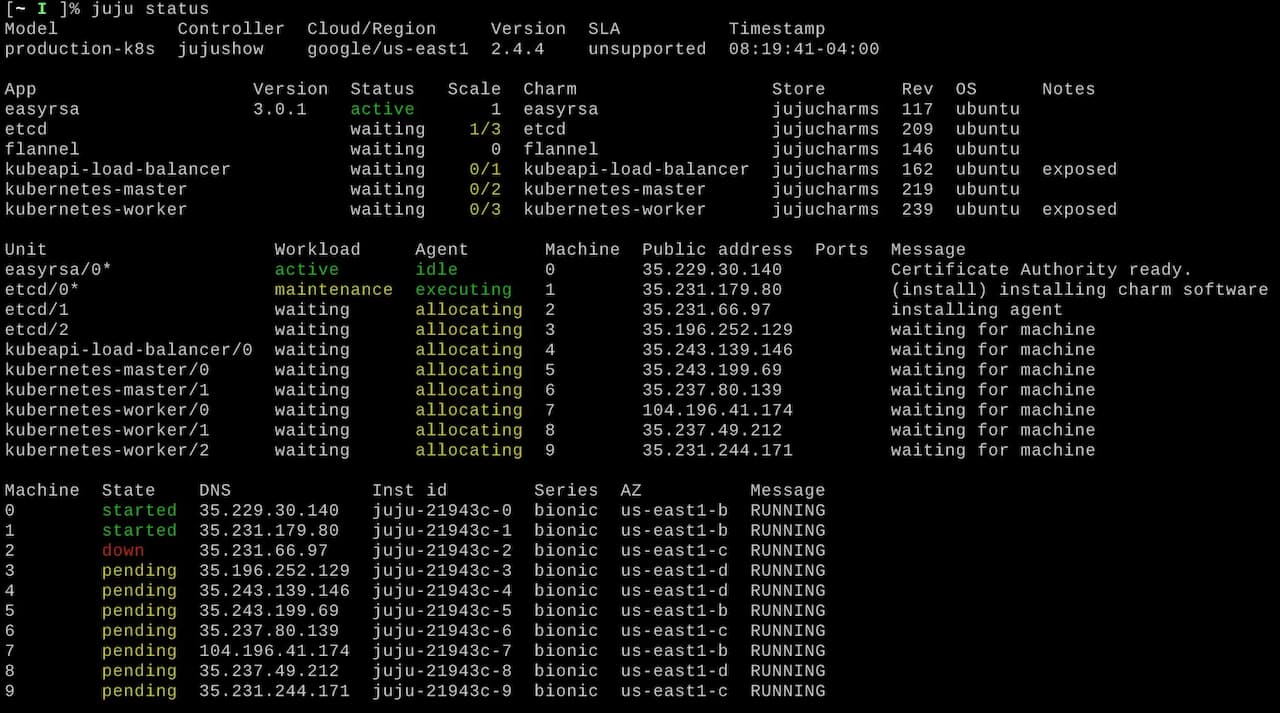The height and width of the screenshot is (713, 1280).
Task: Click the 'Workload' column header
Action: click(318, 249)
